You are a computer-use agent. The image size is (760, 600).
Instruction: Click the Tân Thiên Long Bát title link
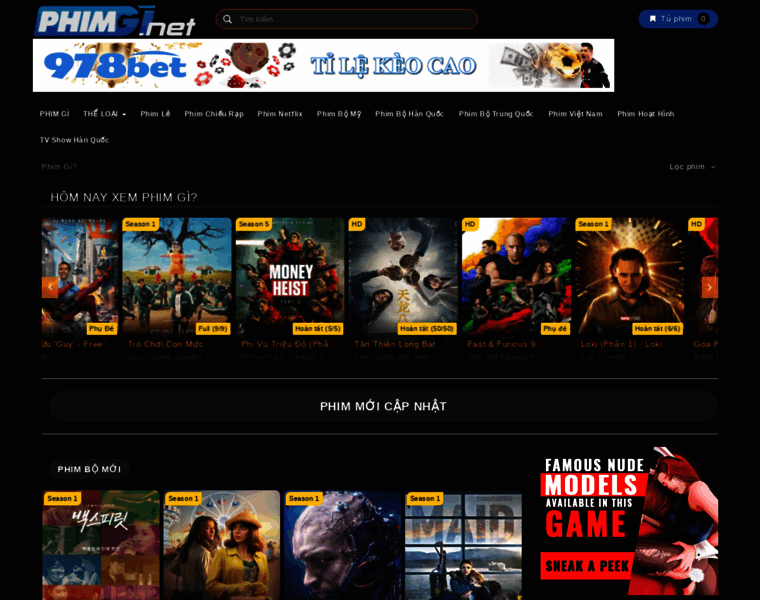(x=401, y=344)
